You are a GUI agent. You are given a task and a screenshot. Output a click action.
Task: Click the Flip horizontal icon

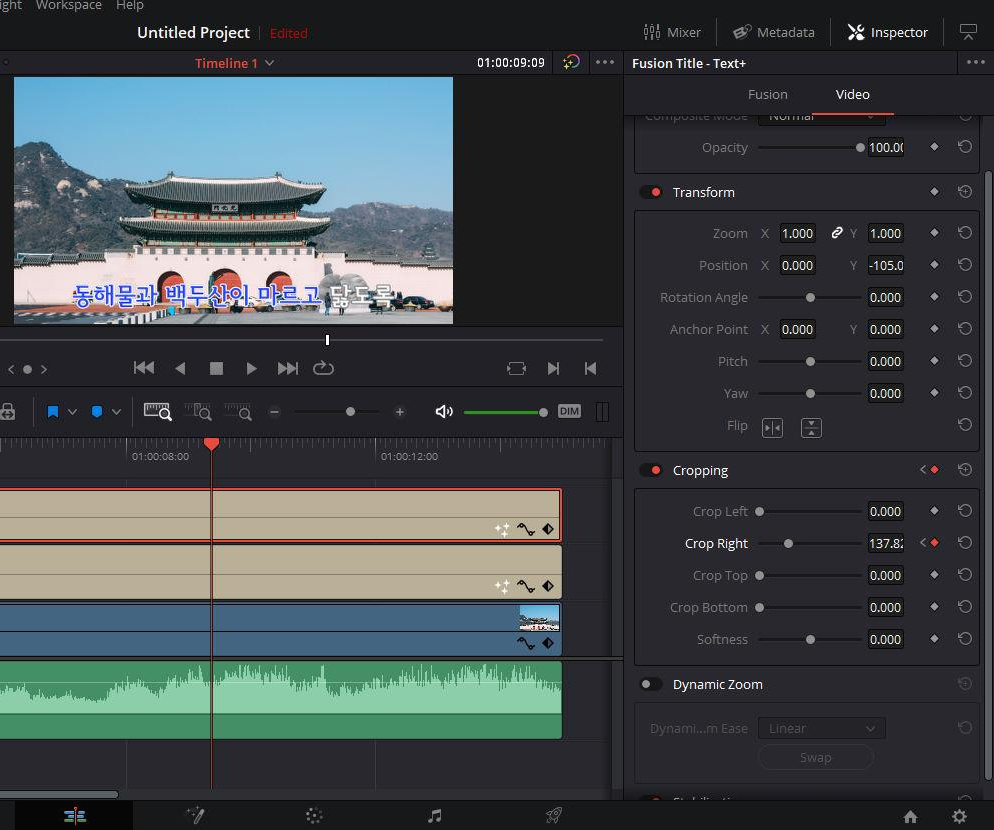[x=772, y=428]
